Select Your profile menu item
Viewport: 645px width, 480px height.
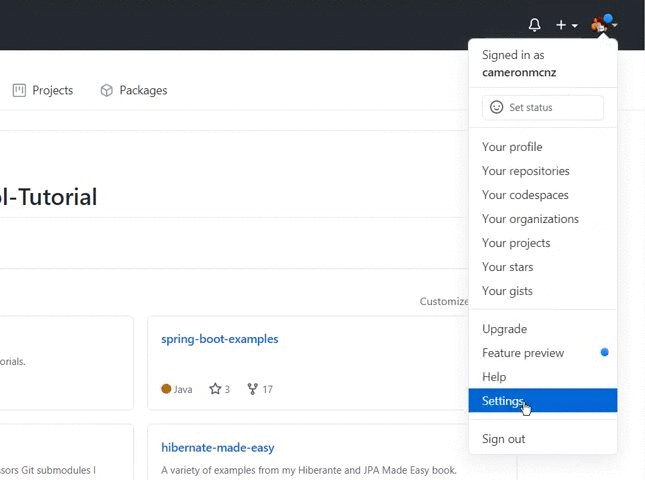512,147
